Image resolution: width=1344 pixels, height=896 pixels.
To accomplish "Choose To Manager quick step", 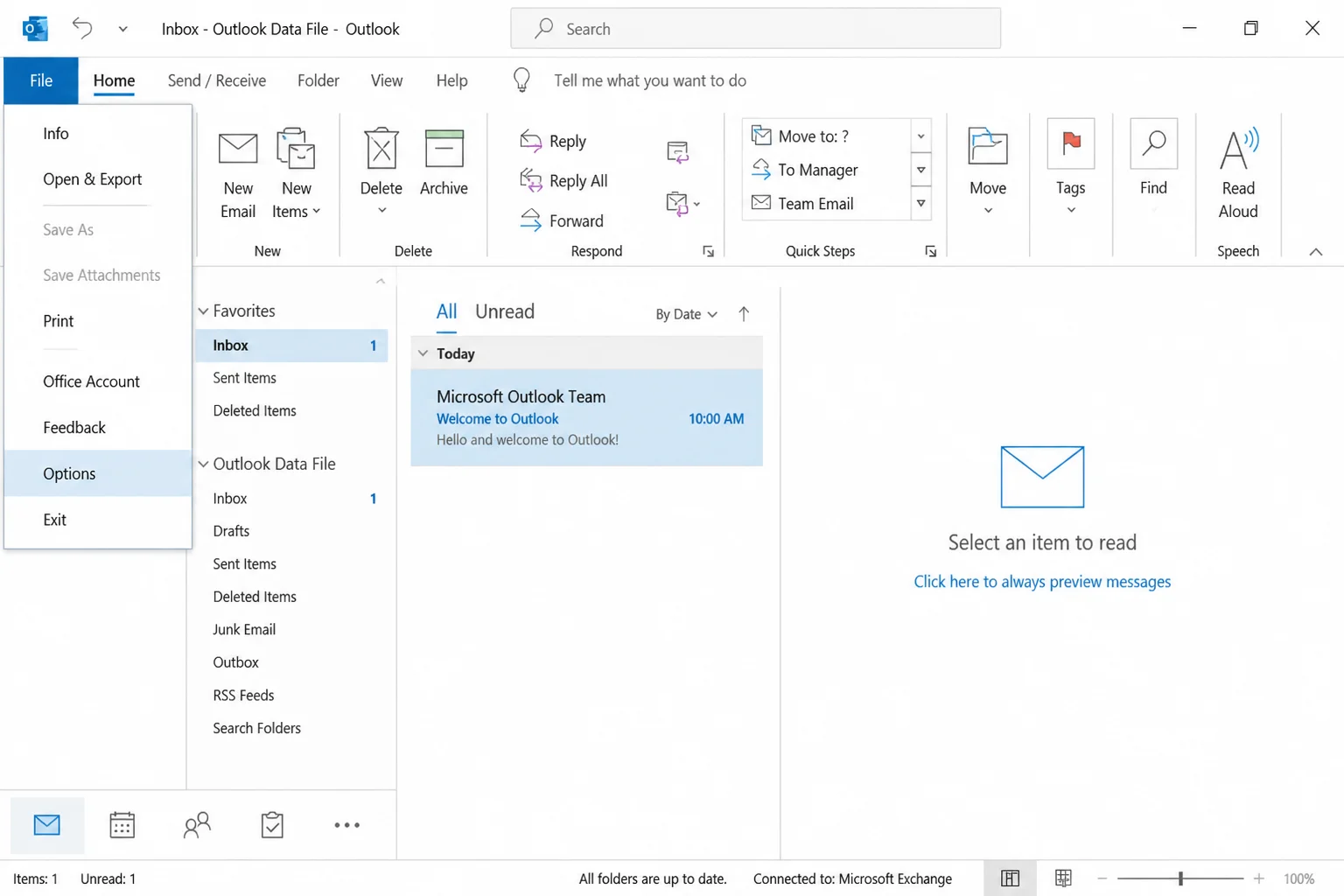I will click(x=826, y=170).
